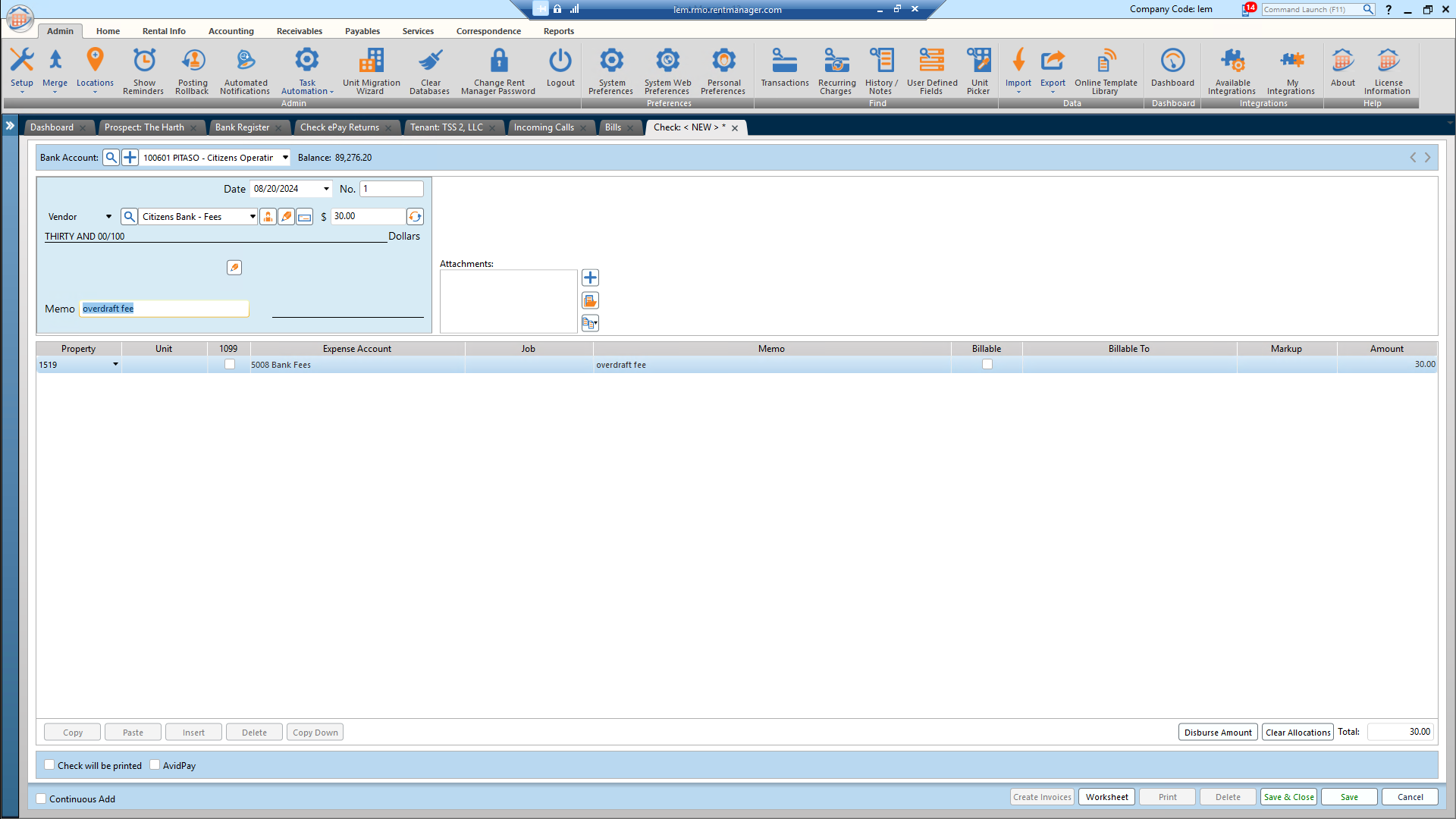Refresh check amount icon next to 30.00
The image size is (1456, 819).
pyautogui.click(x=415, y=217)
